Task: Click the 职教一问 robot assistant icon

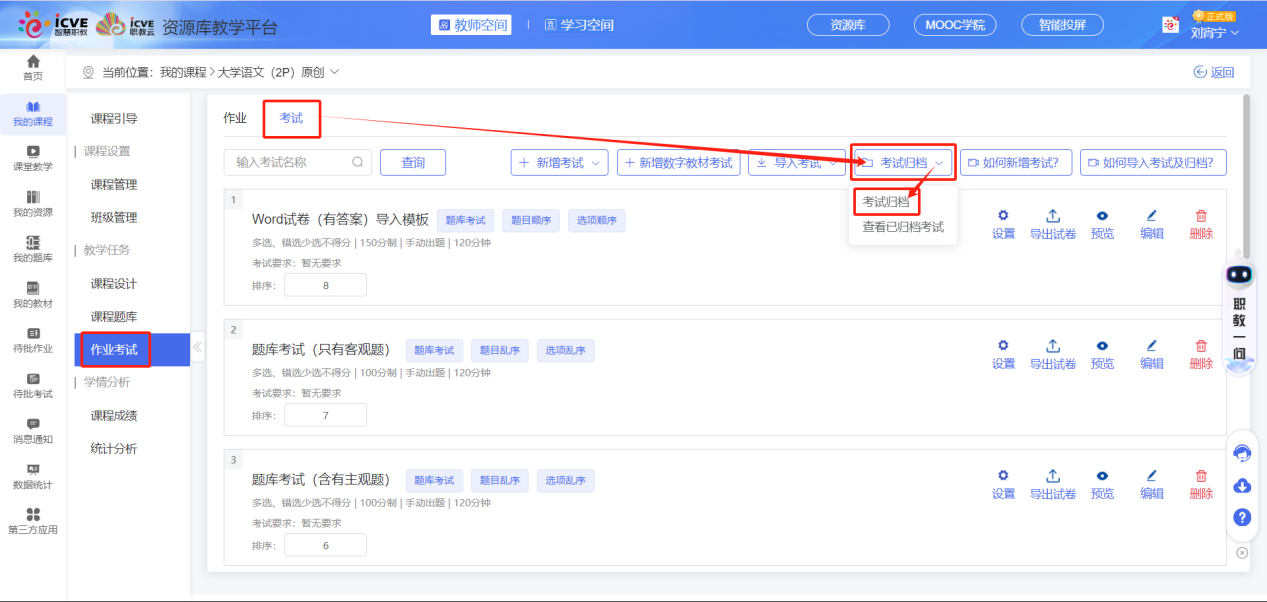Action: (x=1240, y=276)
